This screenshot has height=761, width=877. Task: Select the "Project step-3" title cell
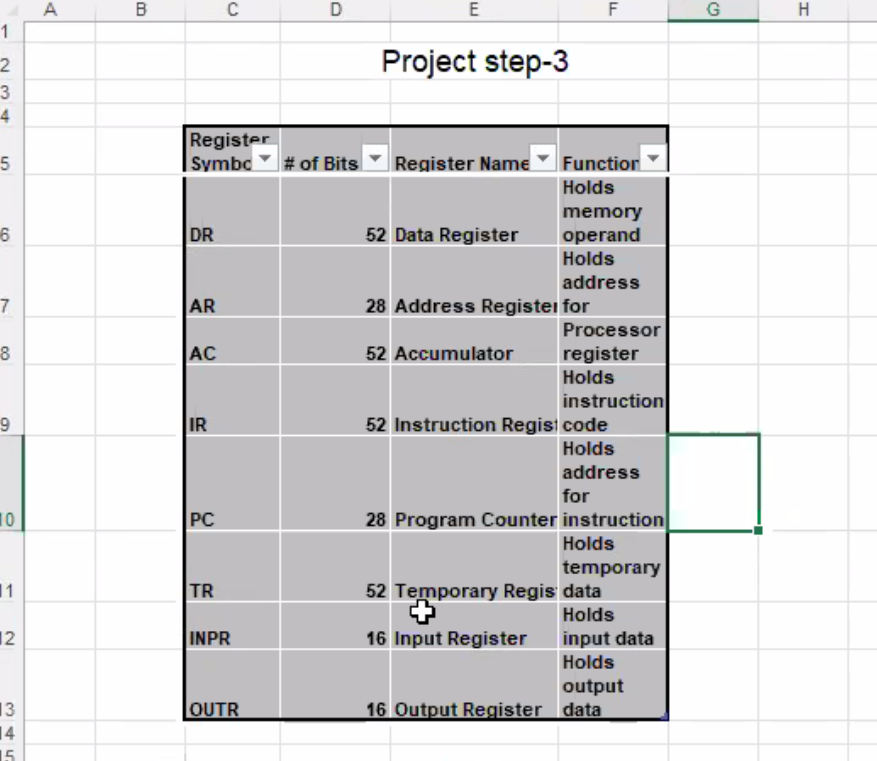pos(474,61)
